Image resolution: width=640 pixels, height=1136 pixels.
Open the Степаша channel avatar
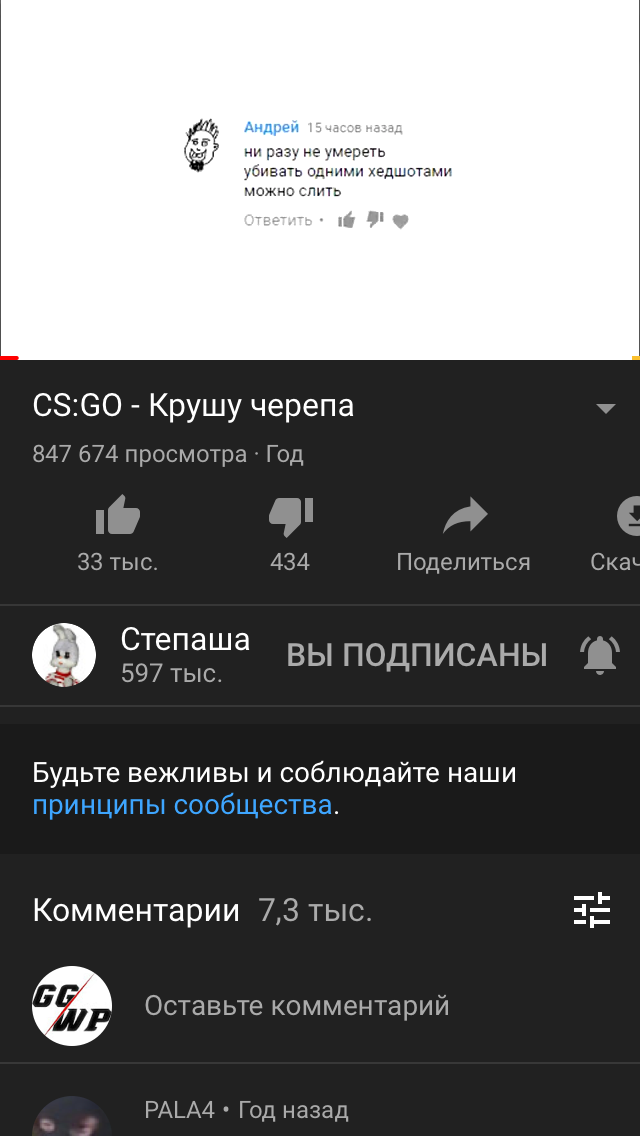64,655
